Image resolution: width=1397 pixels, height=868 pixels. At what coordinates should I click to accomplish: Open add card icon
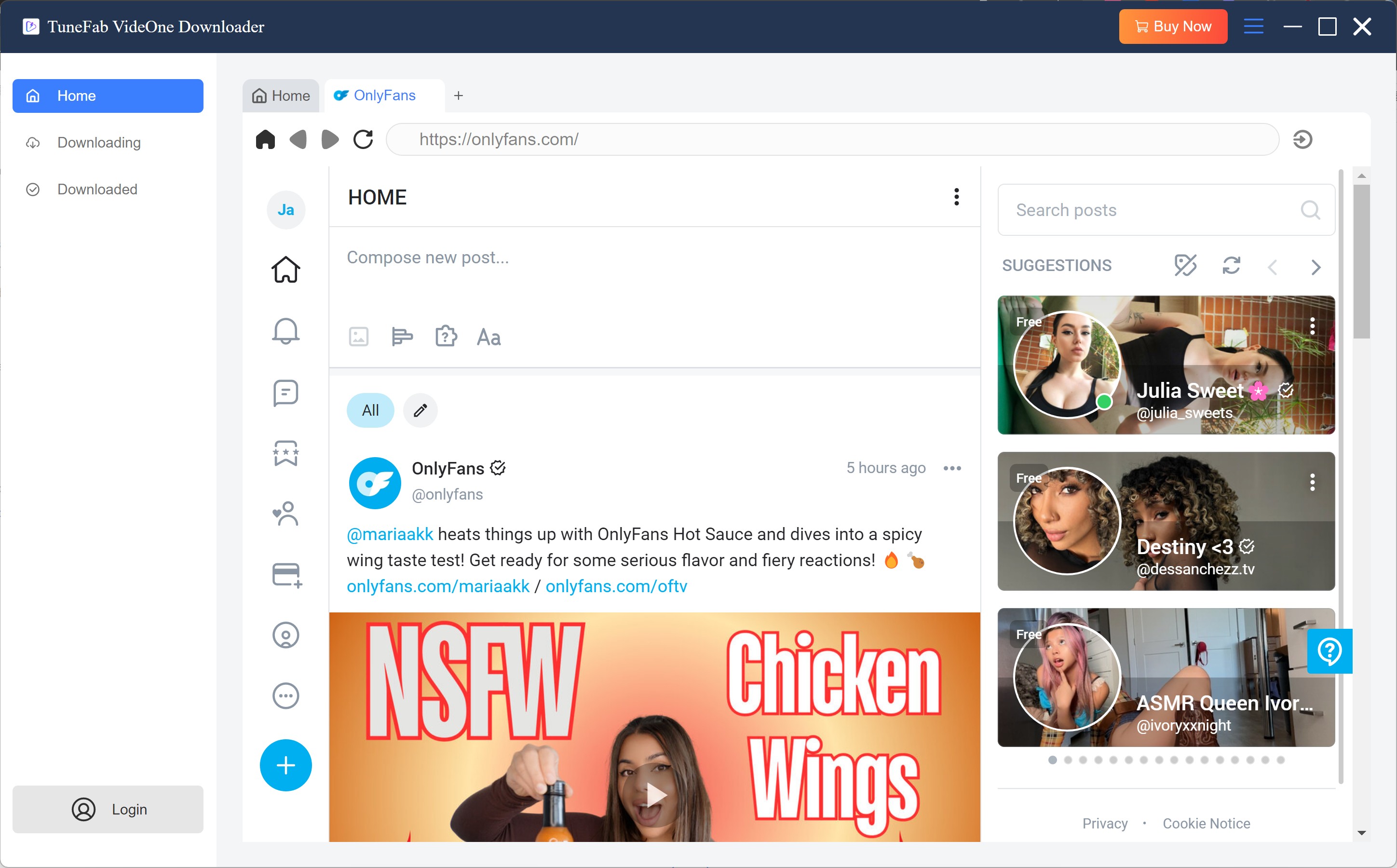[x=287, y=575]
